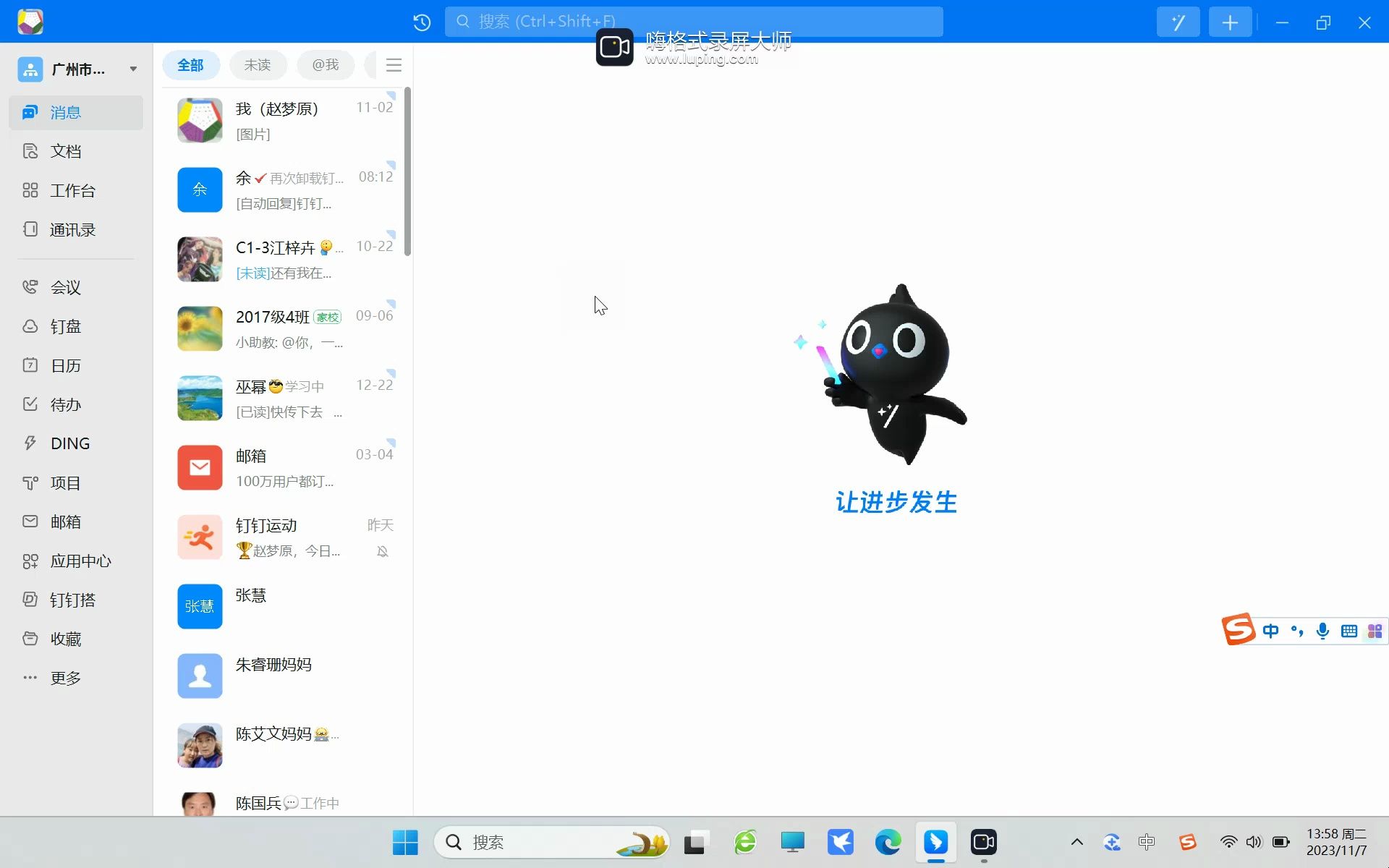Show hidden system tray icons
Viewport: 1389px width, 868px height.
click(x=1076, y=842)
